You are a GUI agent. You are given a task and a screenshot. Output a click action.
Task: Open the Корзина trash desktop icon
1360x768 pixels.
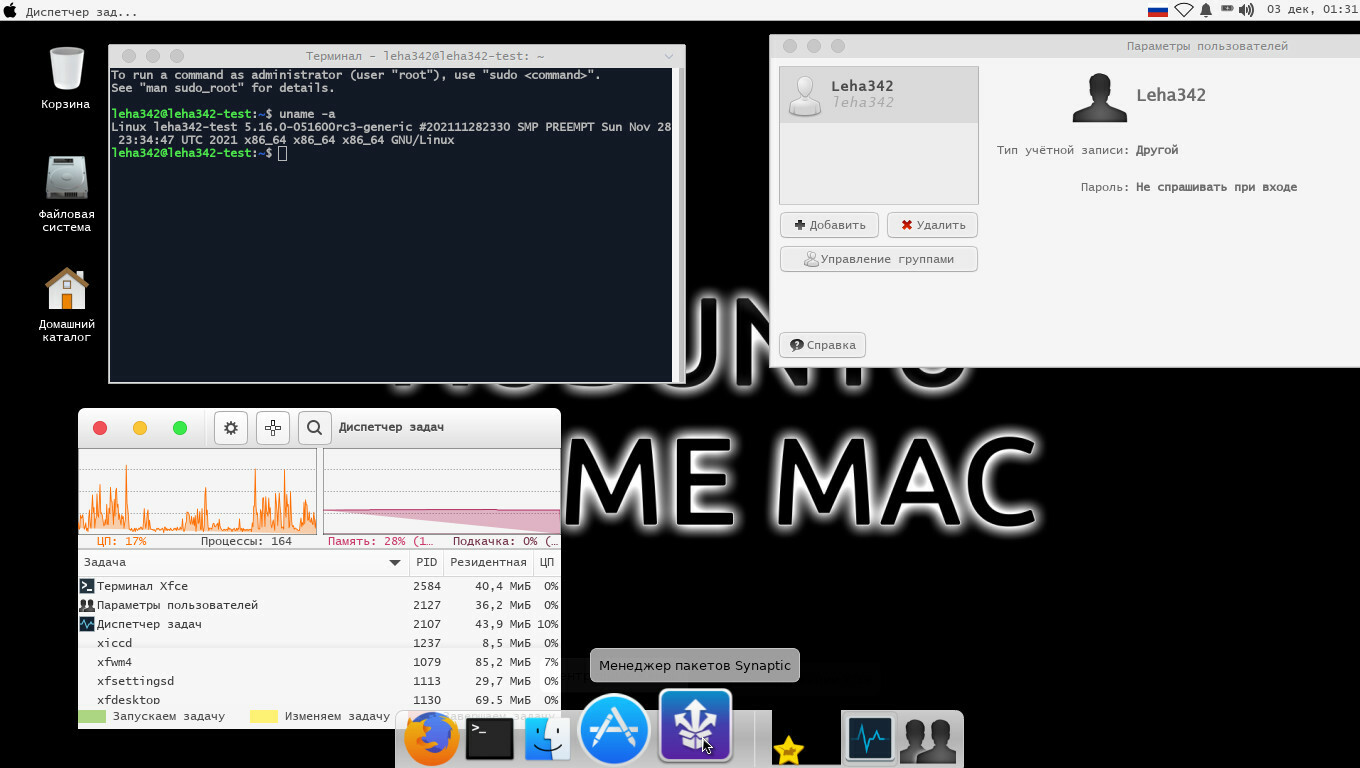[66, 78]
